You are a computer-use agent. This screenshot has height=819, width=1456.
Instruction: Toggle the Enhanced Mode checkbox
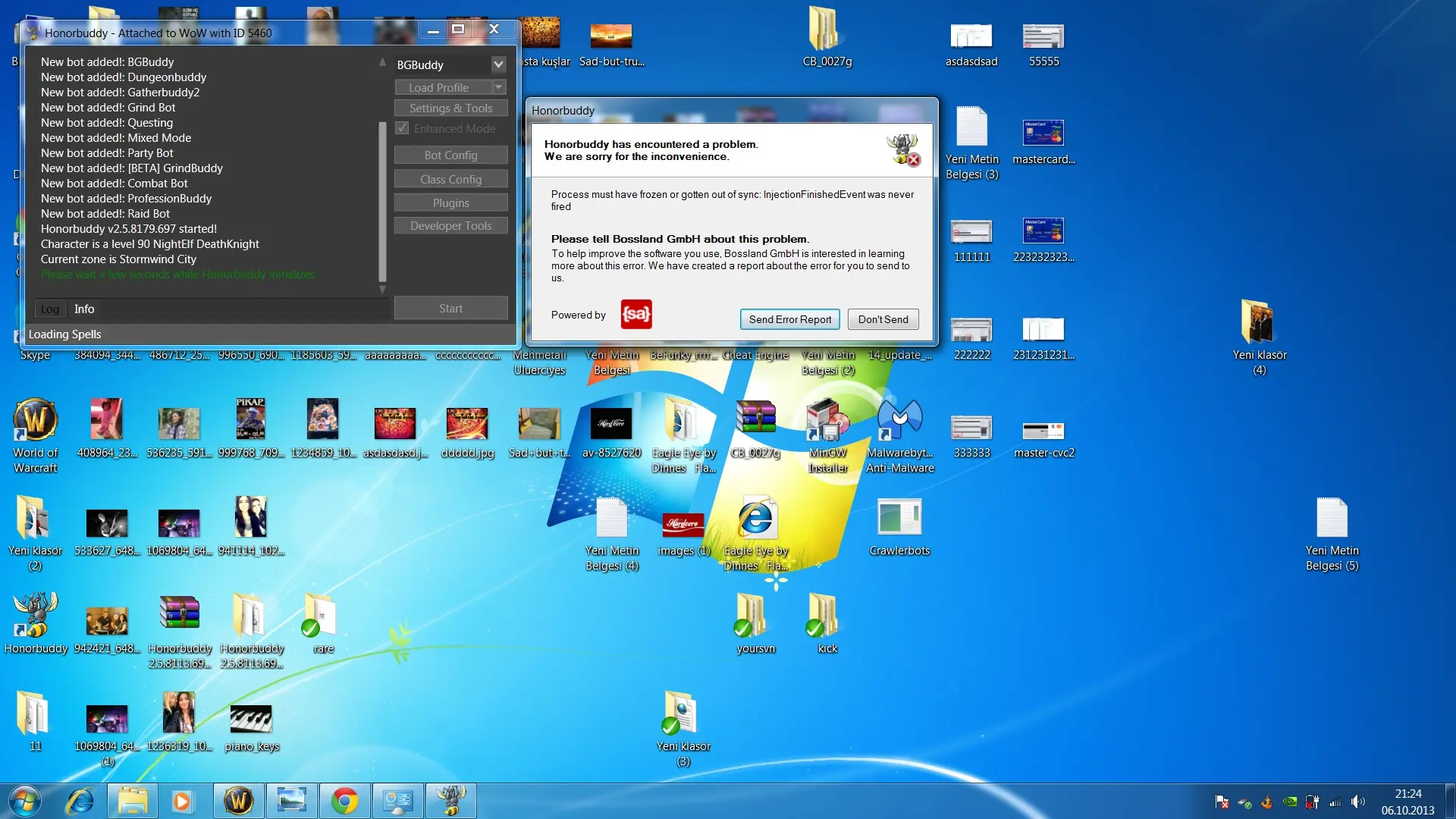[x=402, y=128]
